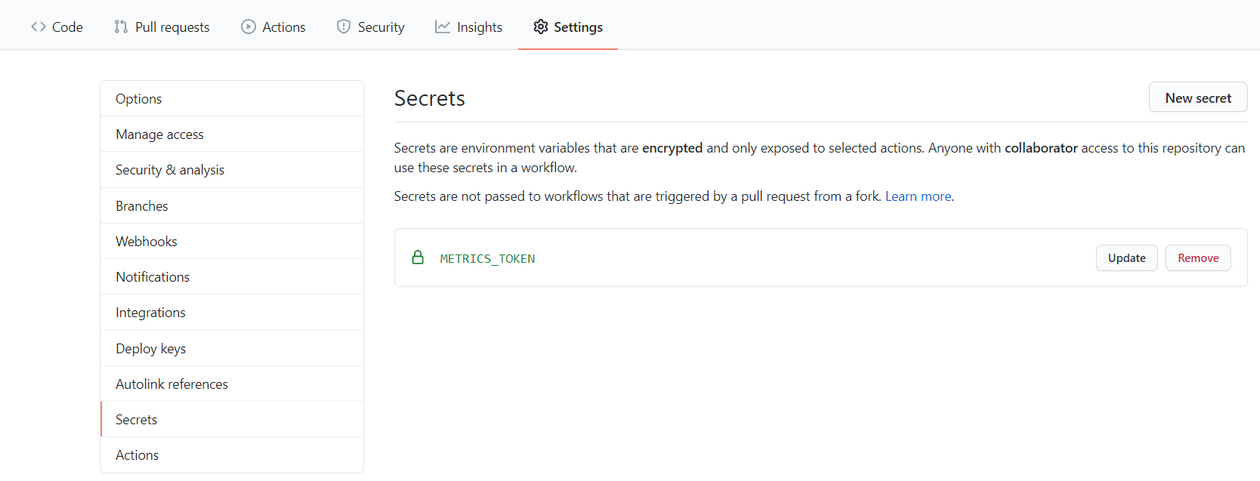The image size is (1260, 481).
Task: Open the Branches settings page
Action: pos(142,206)
